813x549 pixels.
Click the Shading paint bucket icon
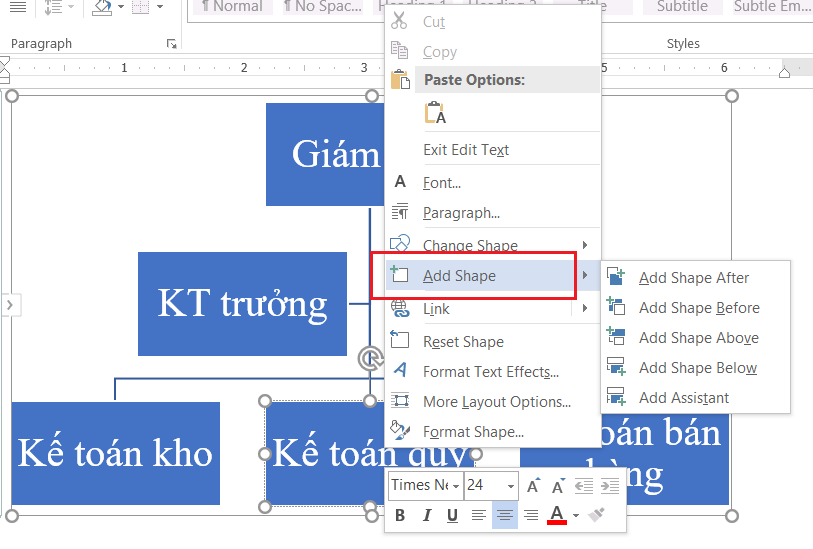[x=102, y=7]
